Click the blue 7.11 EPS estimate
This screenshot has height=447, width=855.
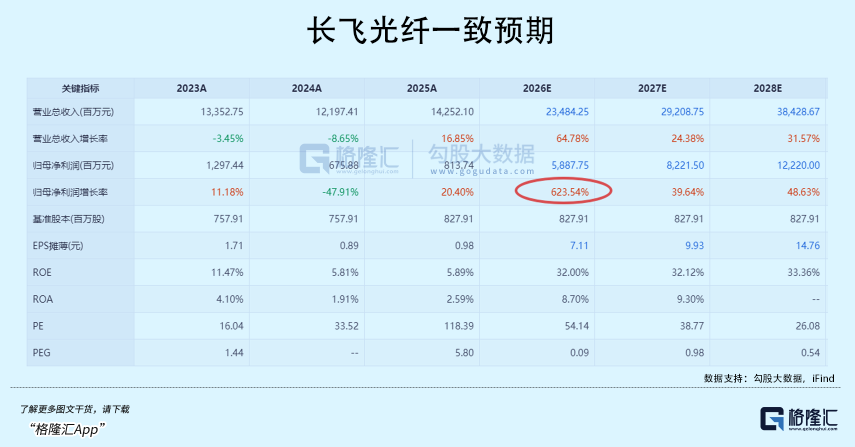(x=578, y=243)
